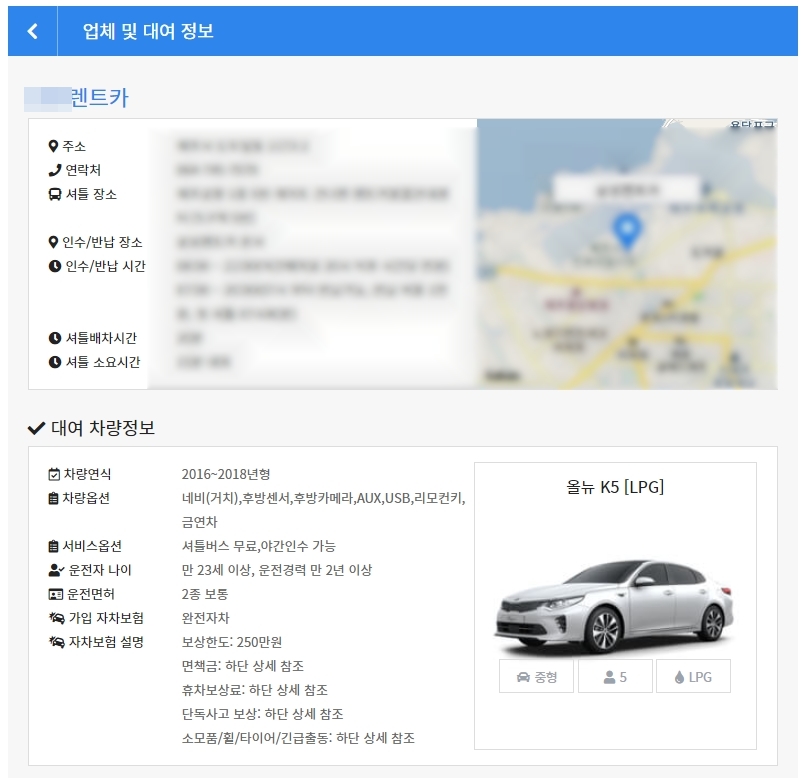
Task: Click the 업체 및 대여 정보 header title
Action: [148, 31]
